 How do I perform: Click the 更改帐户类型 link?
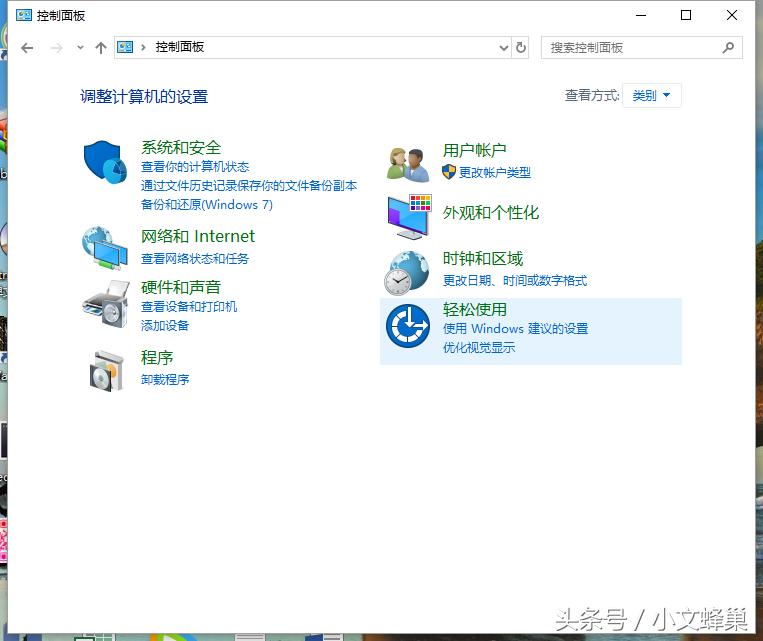click(495, 172)
